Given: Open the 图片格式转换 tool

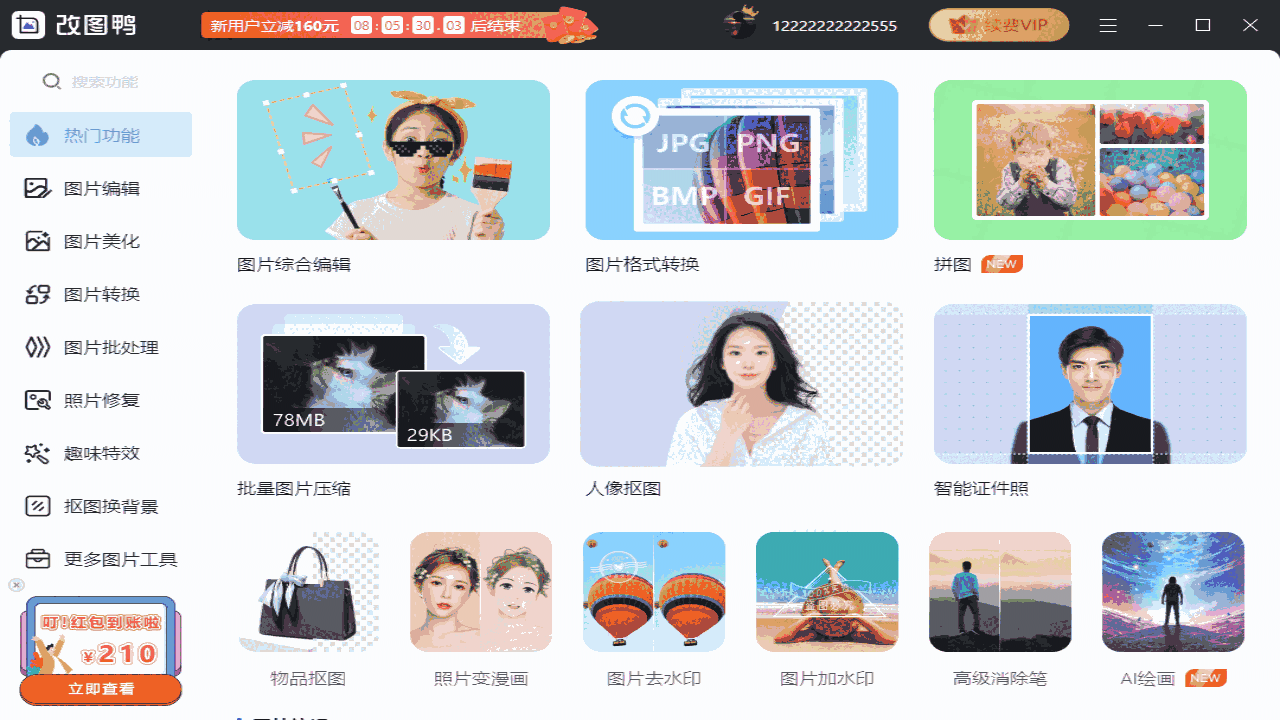Looking at the screenshot, I should click(x=741, y=160).
